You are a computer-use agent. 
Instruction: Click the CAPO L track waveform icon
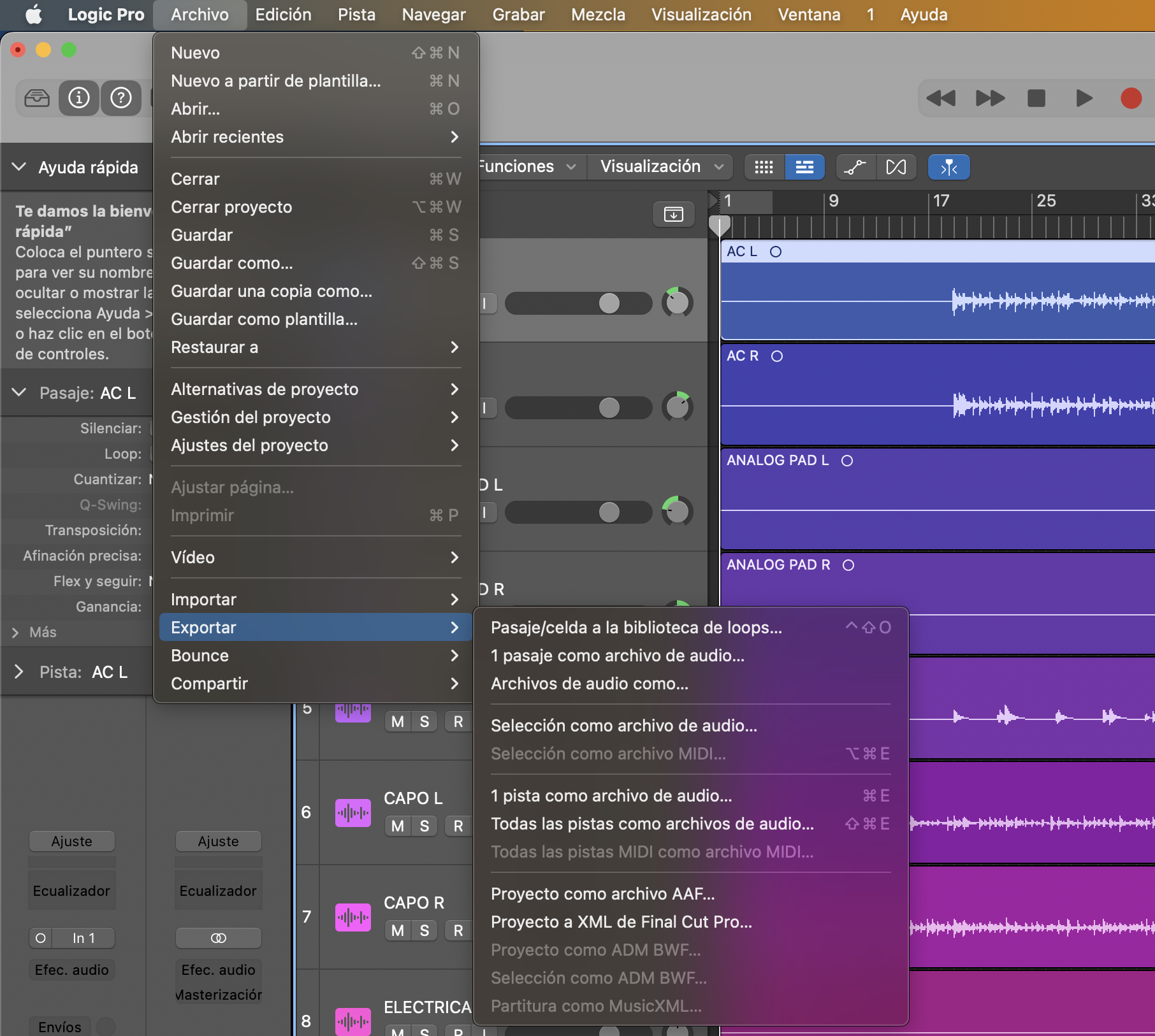point(353,812)
